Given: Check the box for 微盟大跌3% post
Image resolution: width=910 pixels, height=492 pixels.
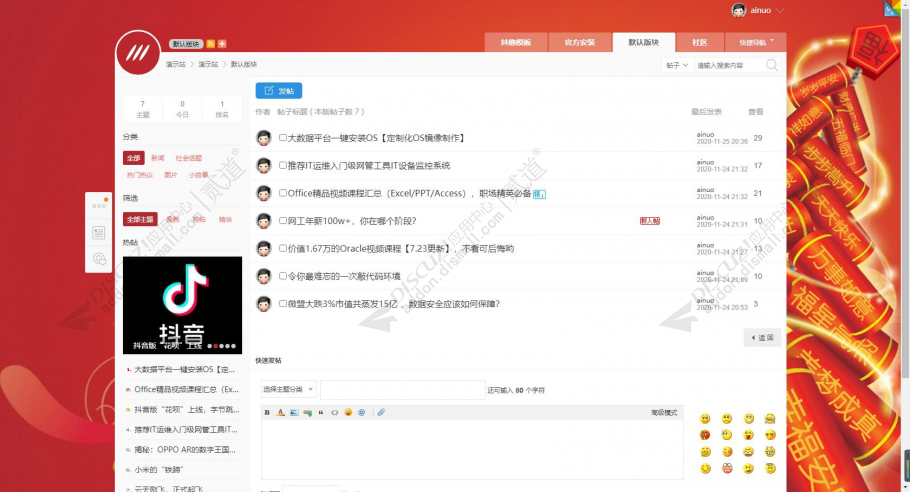Looking at the screenshot, I should coord(283,304).
